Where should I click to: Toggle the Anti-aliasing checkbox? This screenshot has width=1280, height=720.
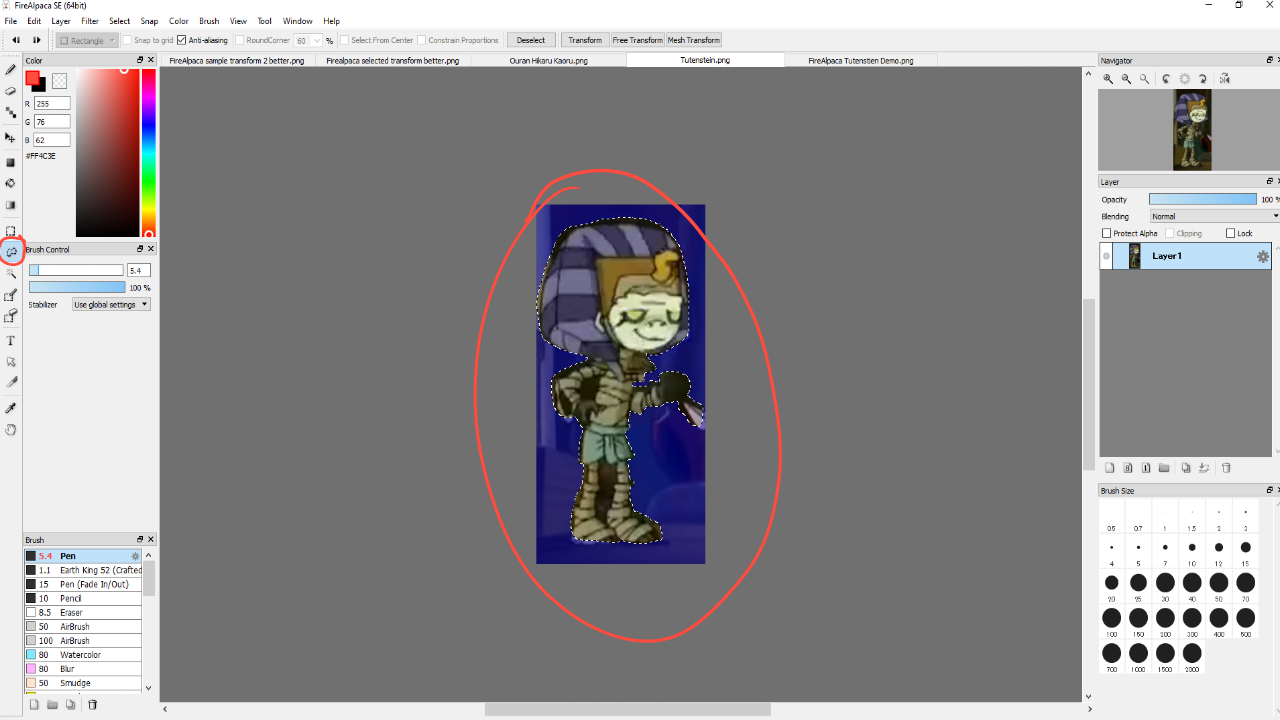click(181, 41)
